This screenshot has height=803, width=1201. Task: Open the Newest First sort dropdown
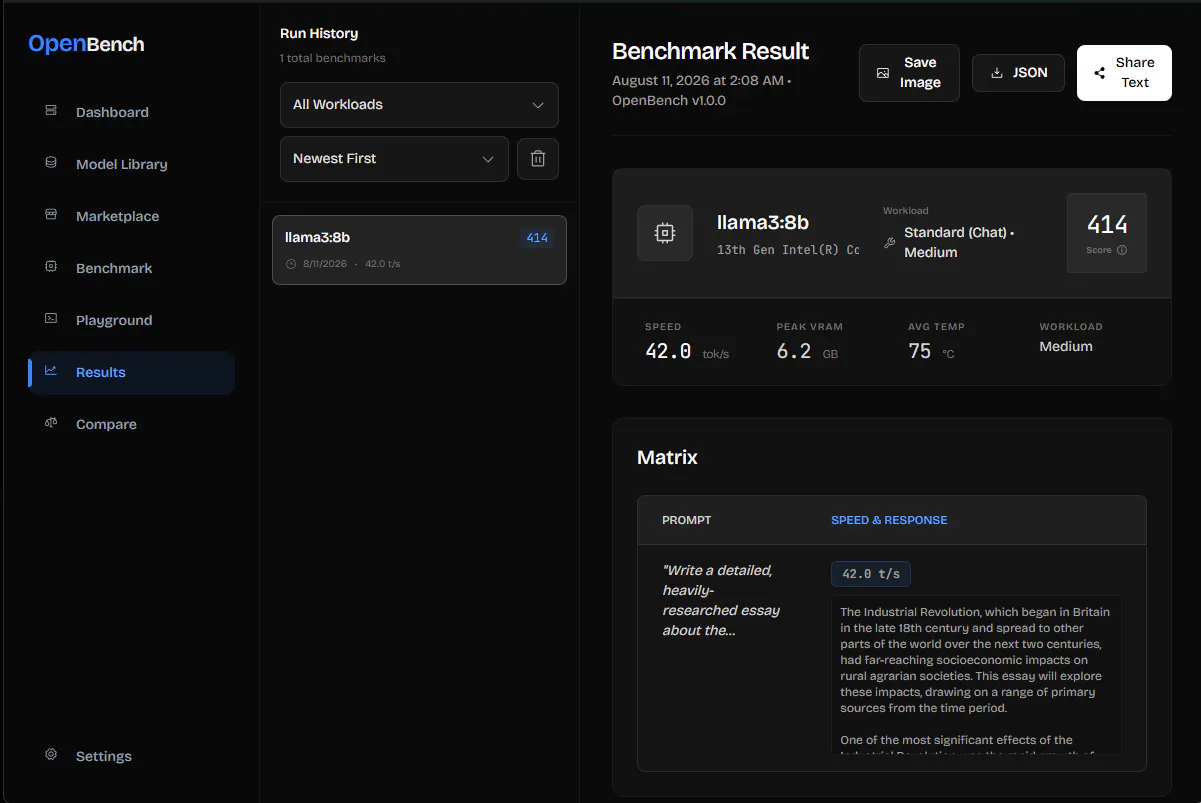(x=394, y=159)
